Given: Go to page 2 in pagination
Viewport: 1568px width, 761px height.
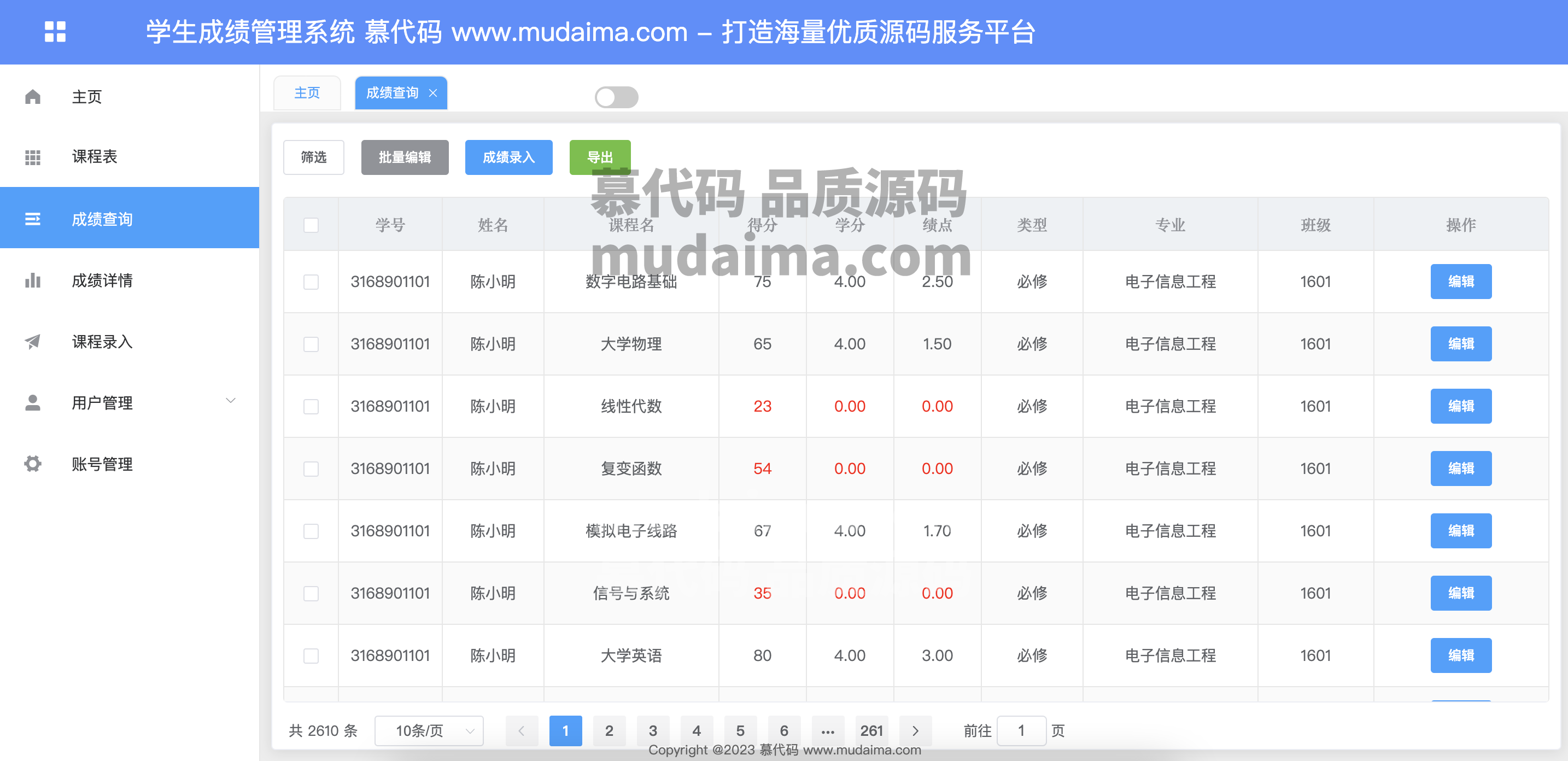Looking at the screenshot, I should (x=609, y=730).
